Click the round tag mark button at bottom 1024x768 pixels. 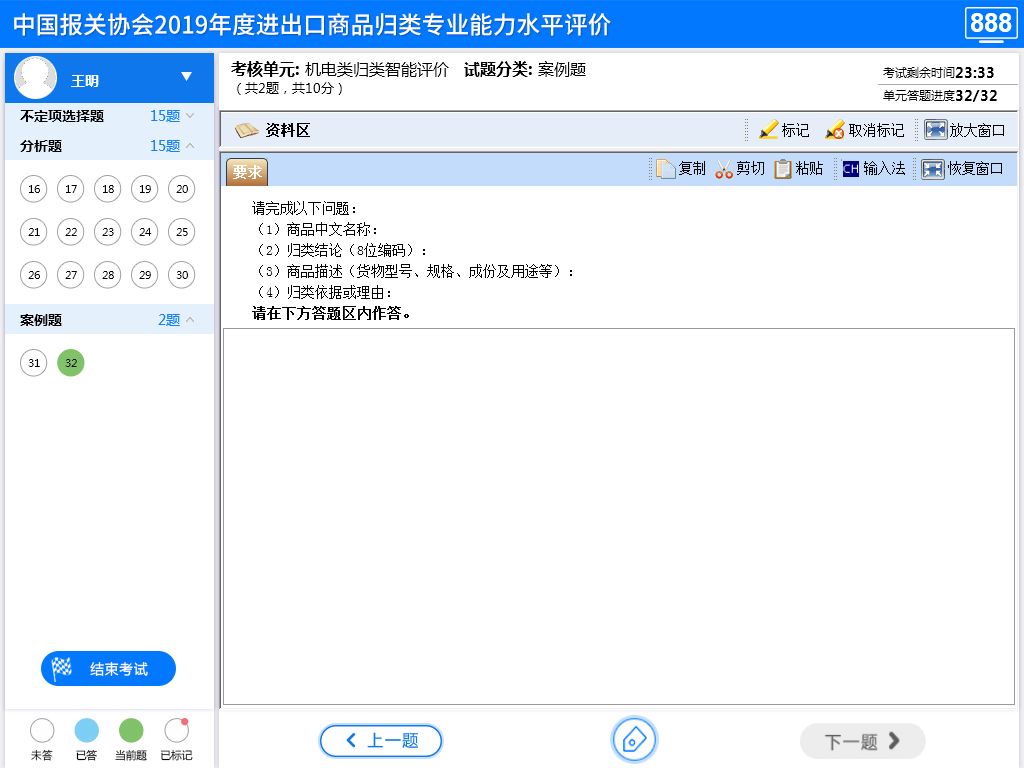(634, 740)
